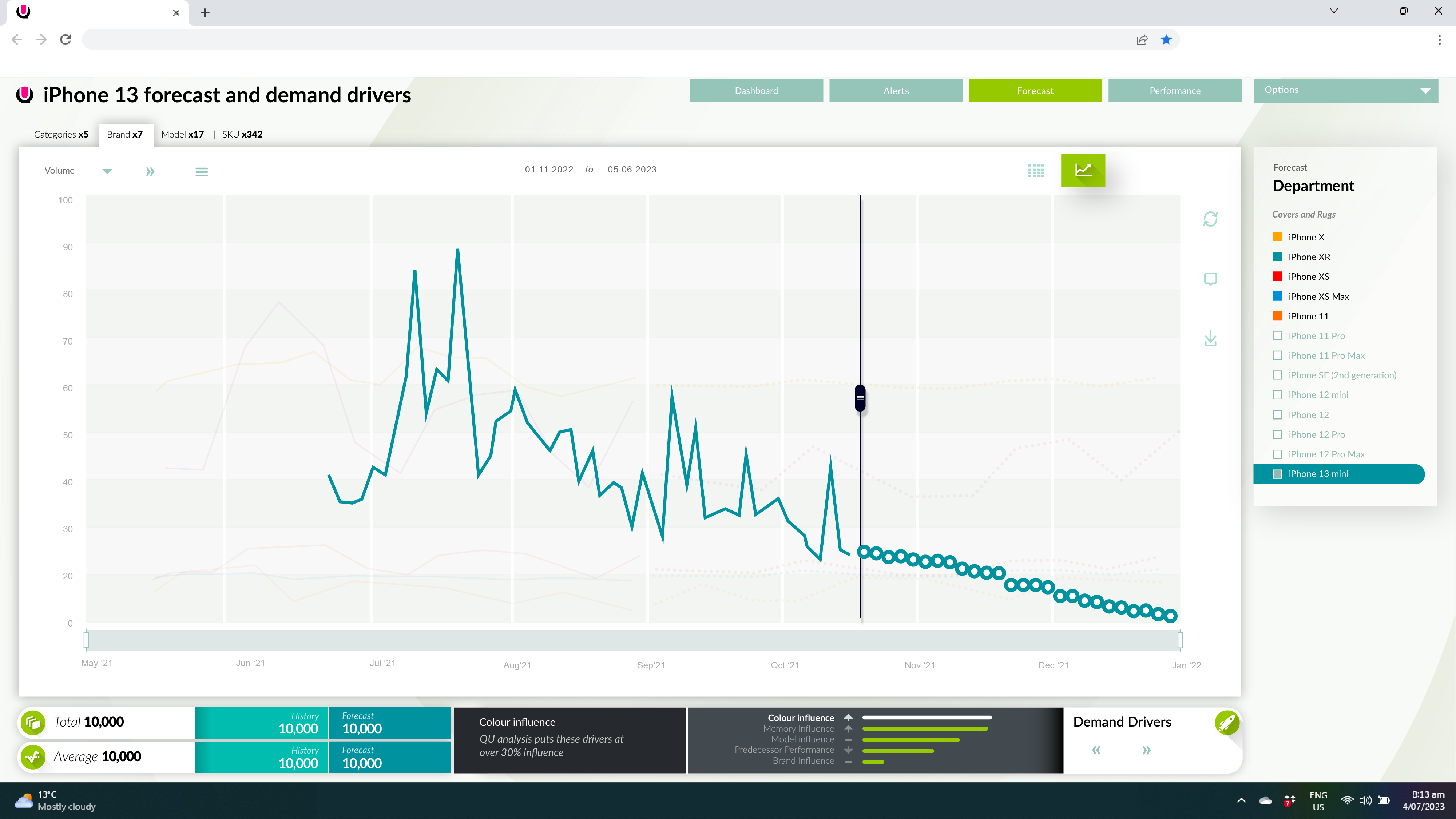Image resolution: width=1456 pixels, height=819 pixels.
Task: Open the hamburger menu icon beside Volume
Action: 202,172
